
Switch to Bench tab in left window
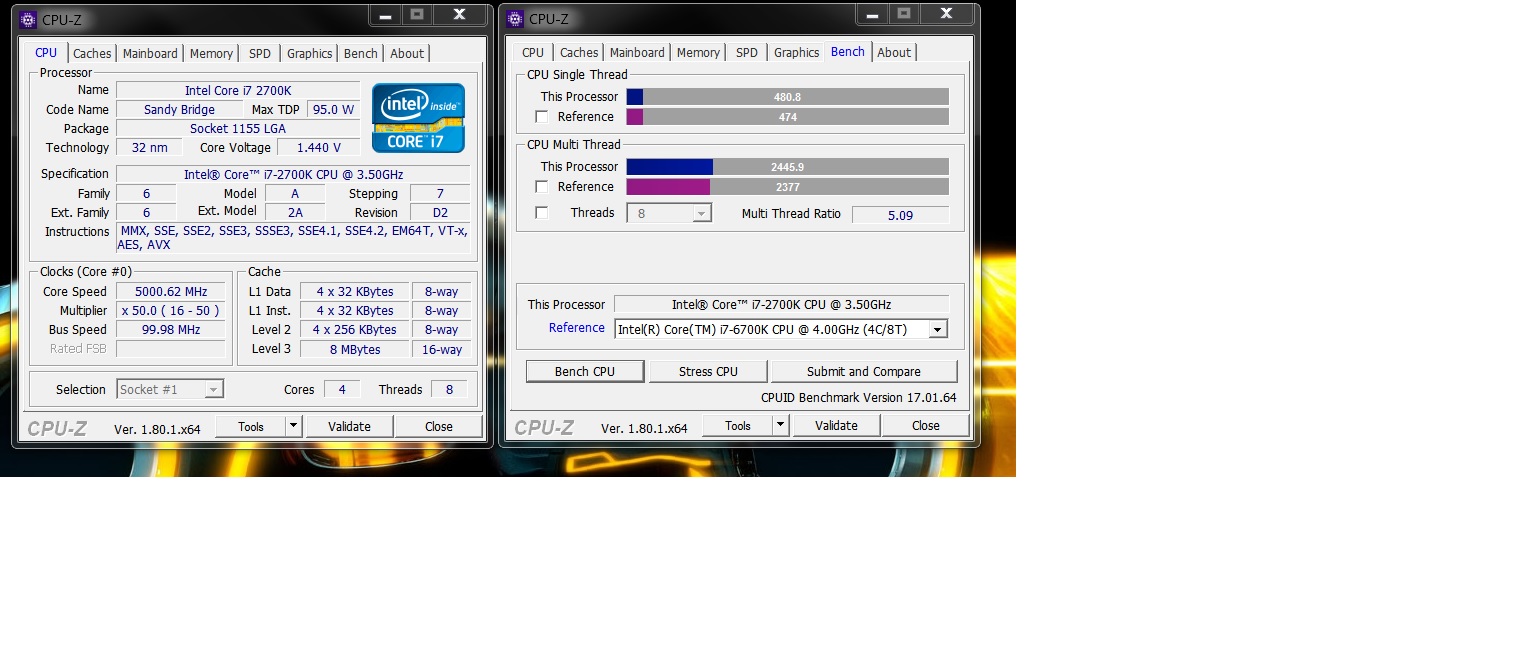tap(360, 54)
